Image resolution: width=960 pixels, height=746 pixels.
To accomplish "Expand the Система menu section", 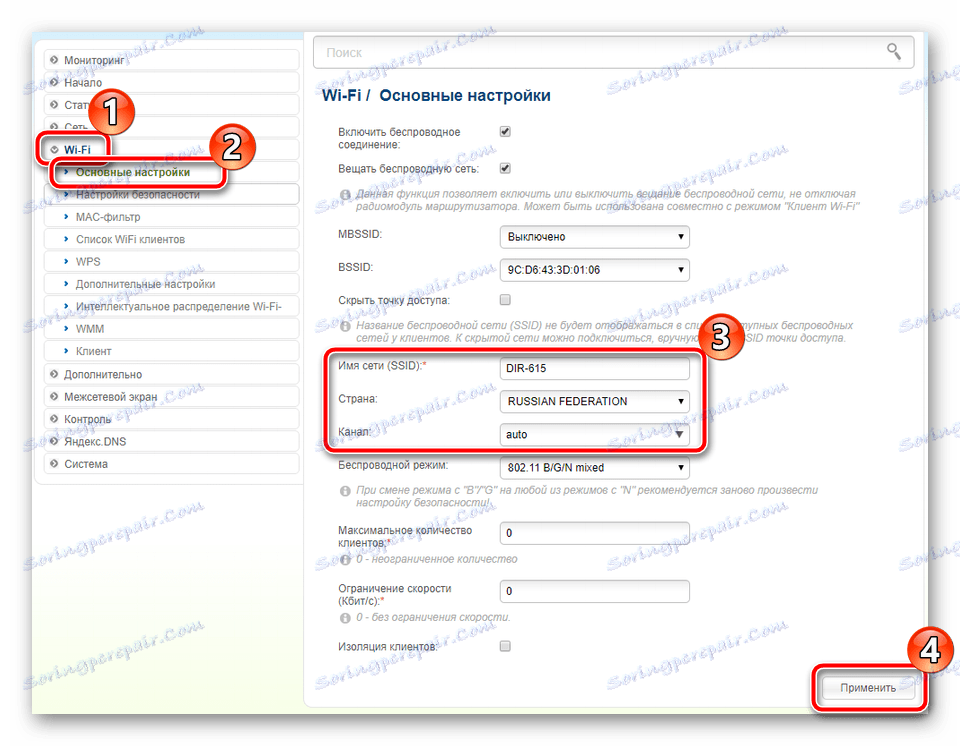I will (171, 464).
